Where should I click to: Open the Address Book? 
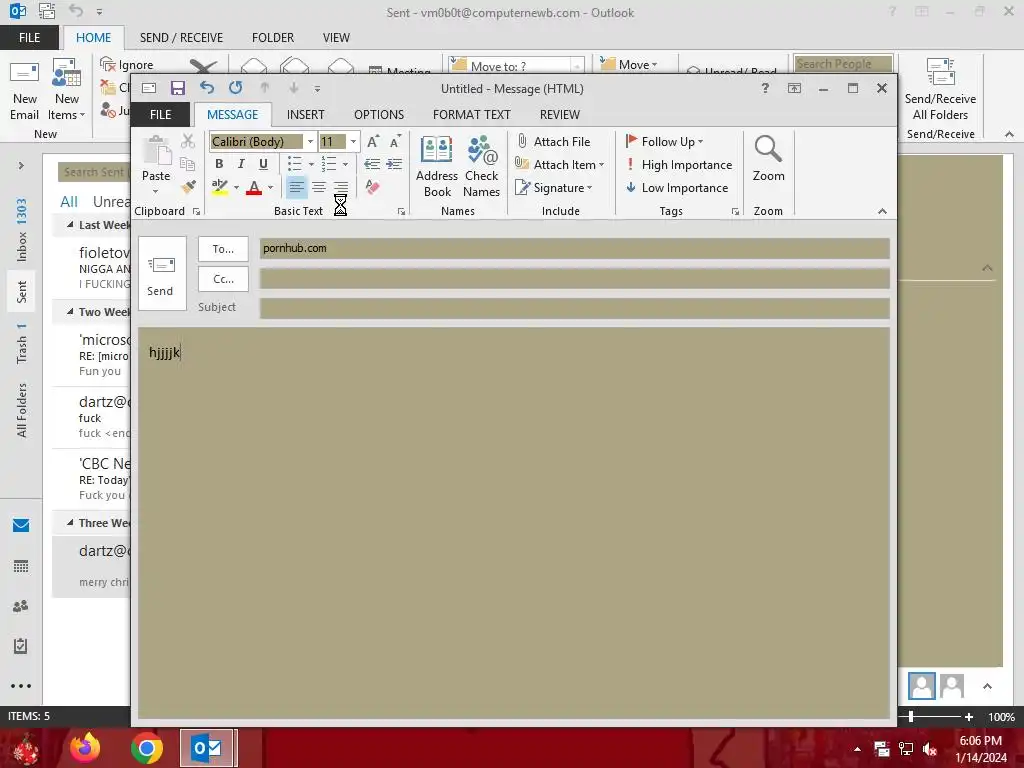[x=437, y=167]
